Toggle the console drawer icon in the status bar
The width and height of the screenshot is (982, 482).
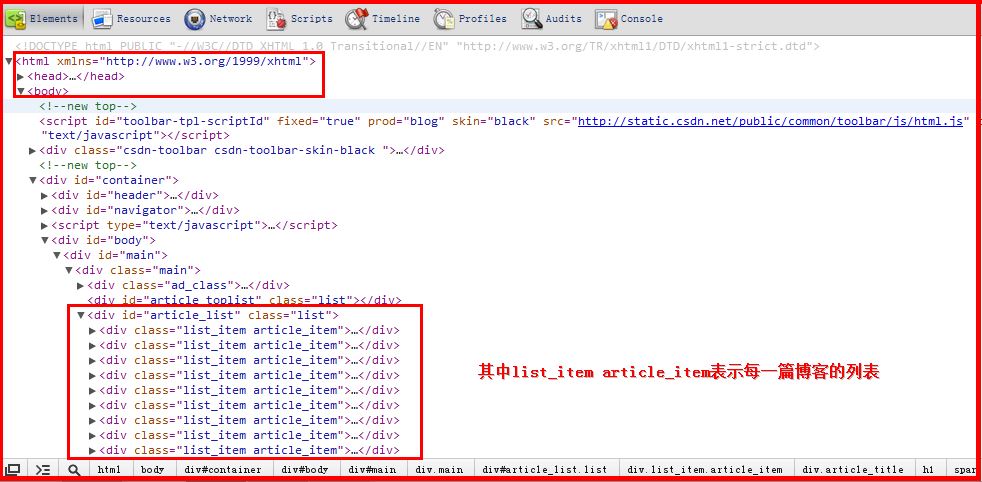coord(42,469)
